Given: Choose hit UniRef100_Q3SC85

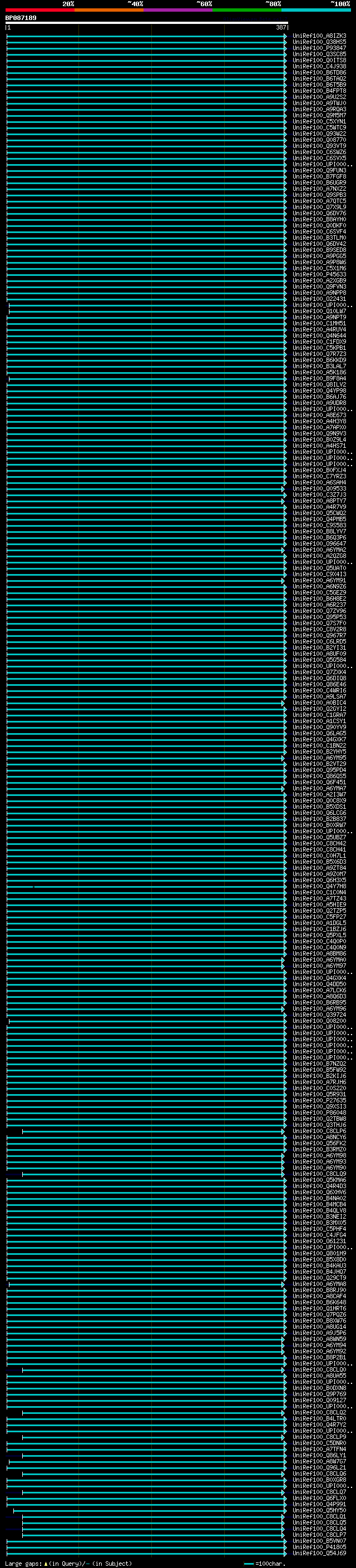Looking at the screenshot, I should click(x=319, y=54).
